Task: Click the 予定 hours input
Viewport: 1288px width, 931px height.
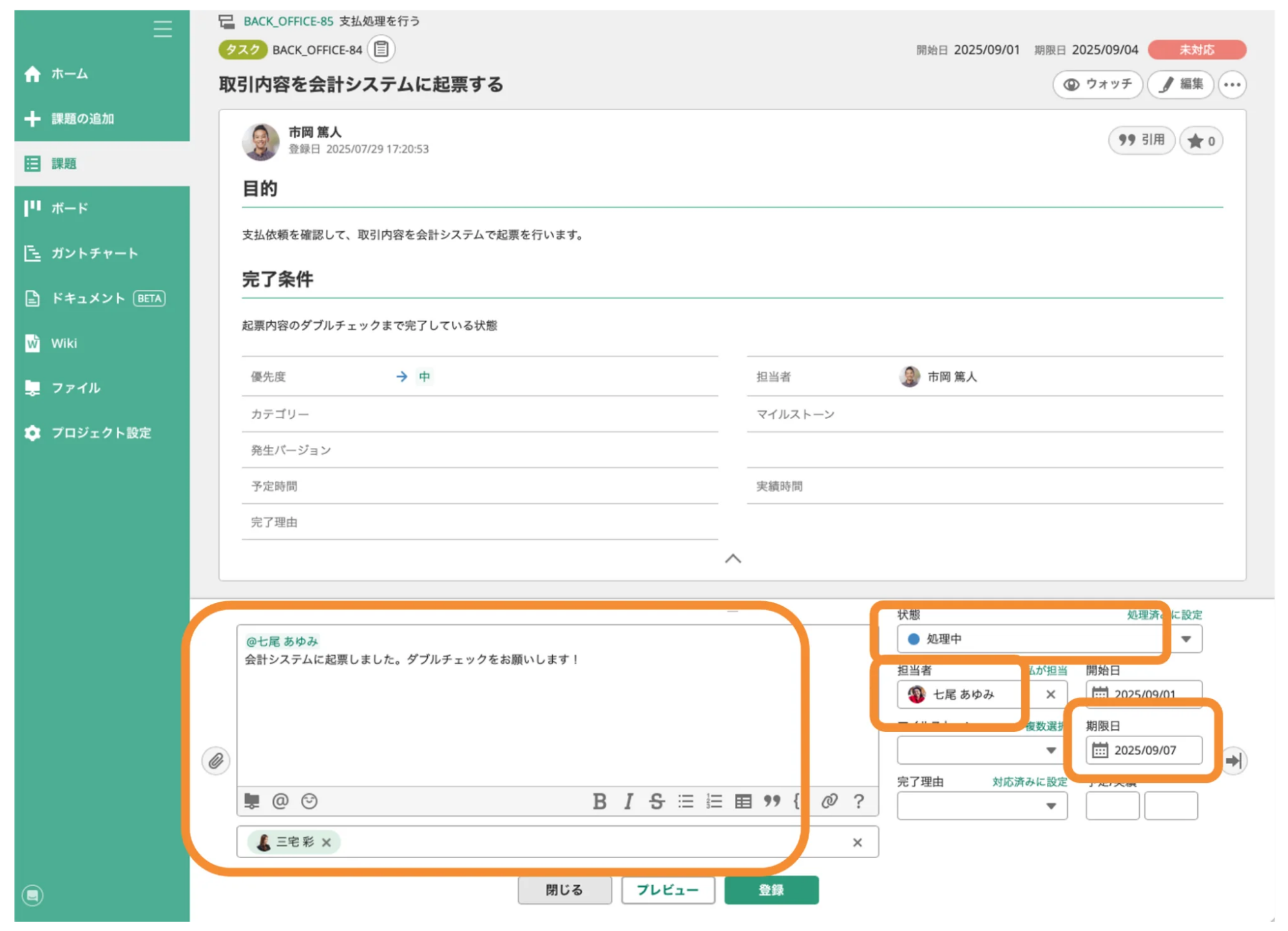Action: coord(1112,806)
